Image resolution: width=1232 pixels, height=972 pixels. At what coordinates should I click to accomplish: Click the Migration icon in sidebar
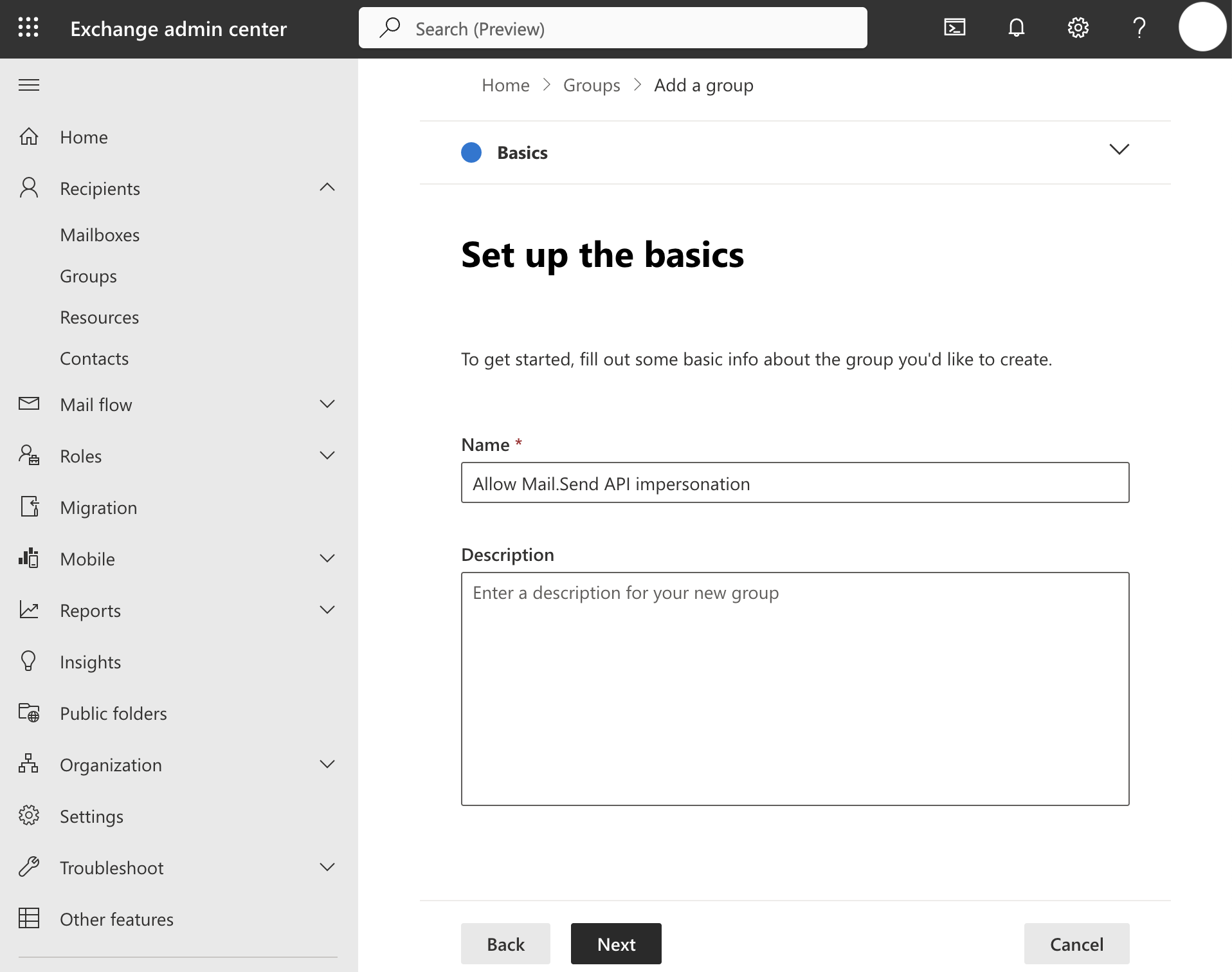tap(29, 507)
